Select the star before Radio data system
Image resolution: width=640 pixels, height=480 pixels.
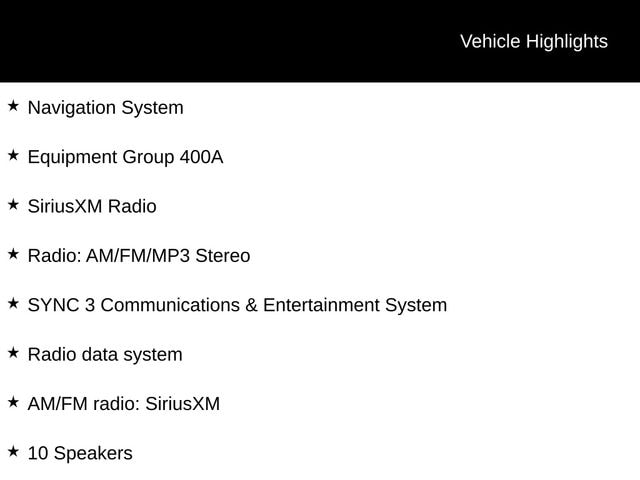[13, 353]
